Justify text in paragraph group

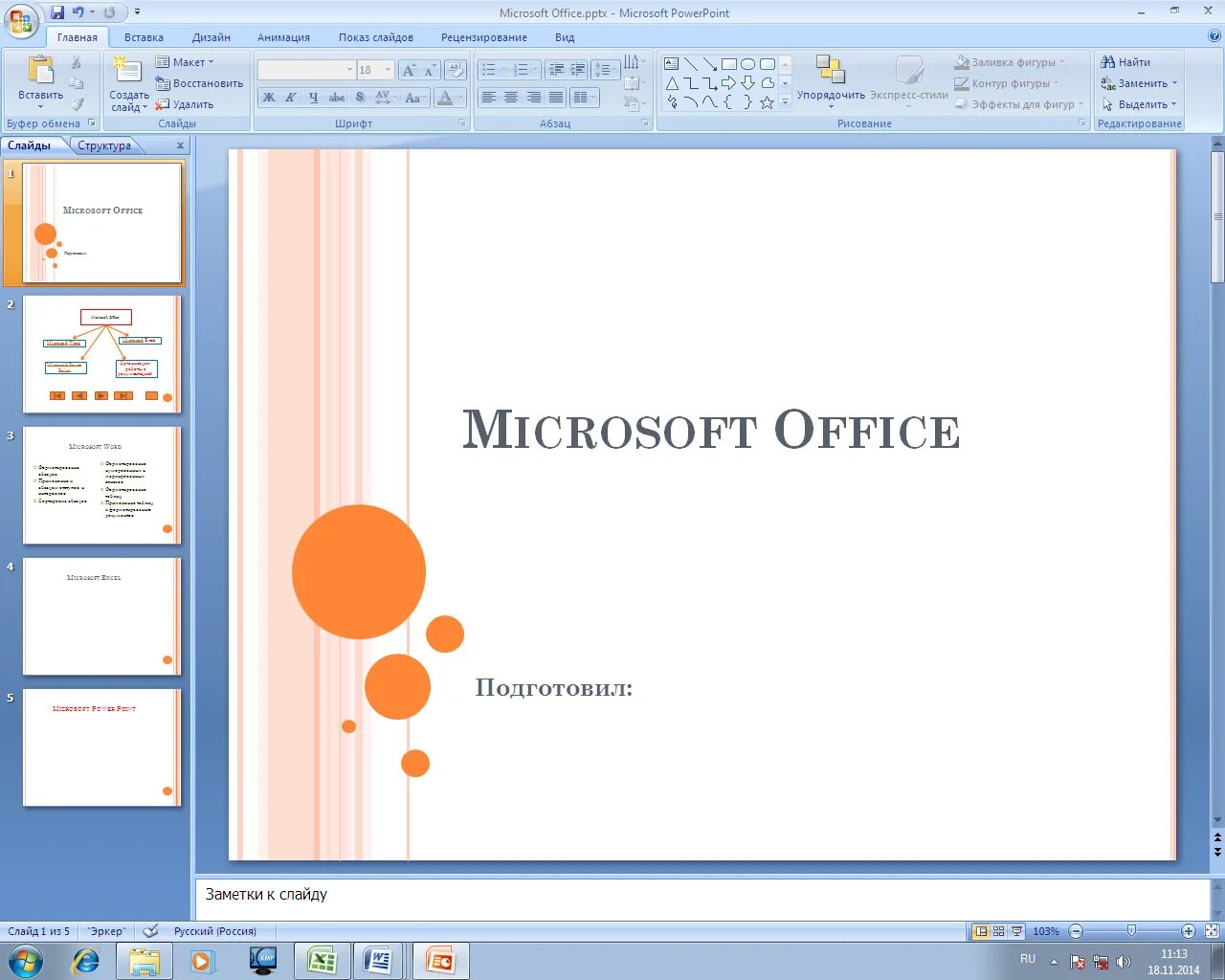coord(556,98)
